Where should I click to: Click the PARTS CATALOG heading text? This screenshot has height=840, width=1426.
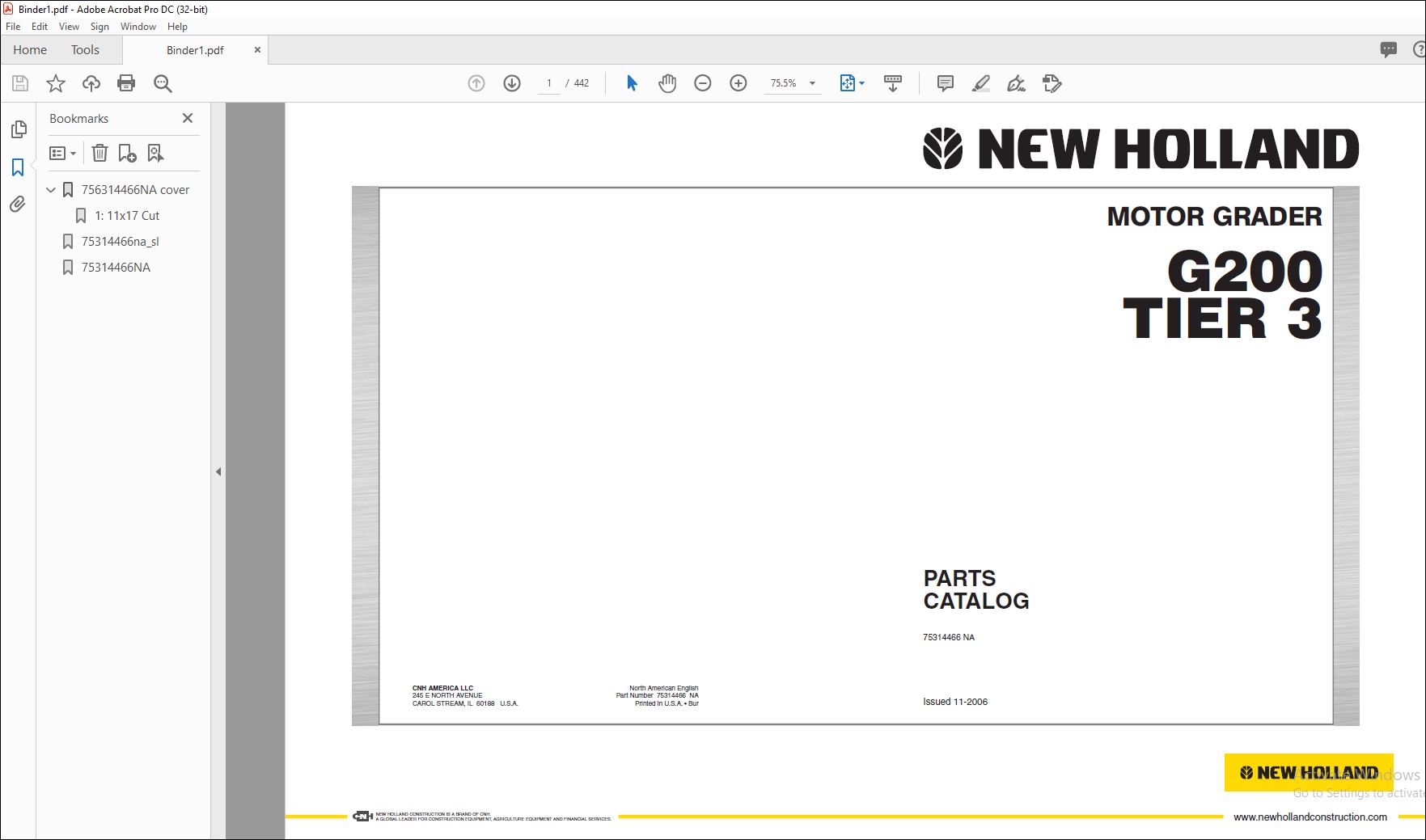click(x=976, y=589)
